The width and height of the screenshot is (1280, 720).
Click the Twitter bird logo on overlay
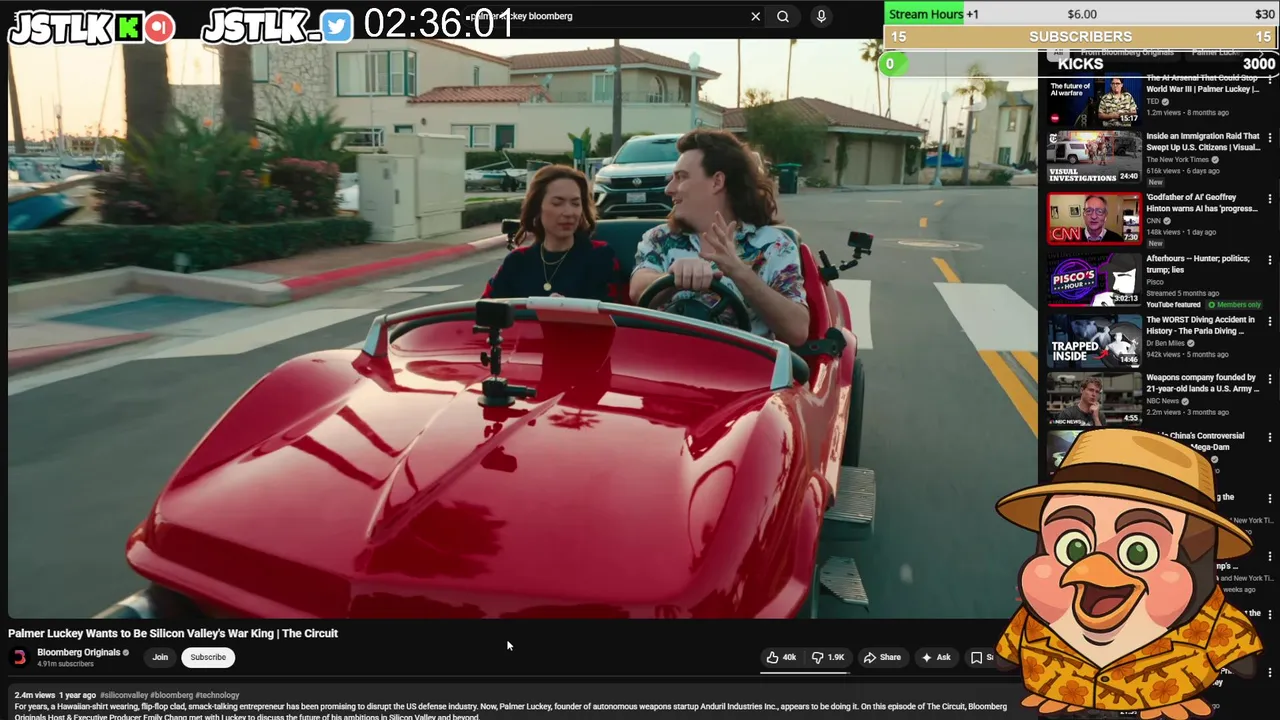pos(337,27)
